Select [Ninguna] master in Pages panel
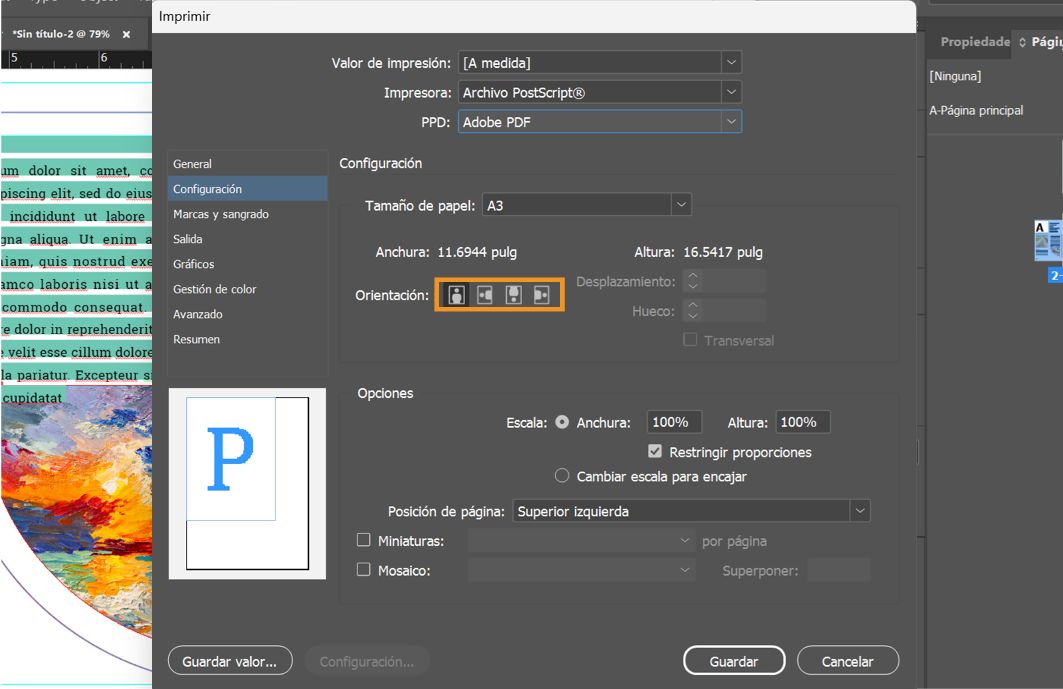Screen dimensions: 1063x689 [x=955, y=76]
